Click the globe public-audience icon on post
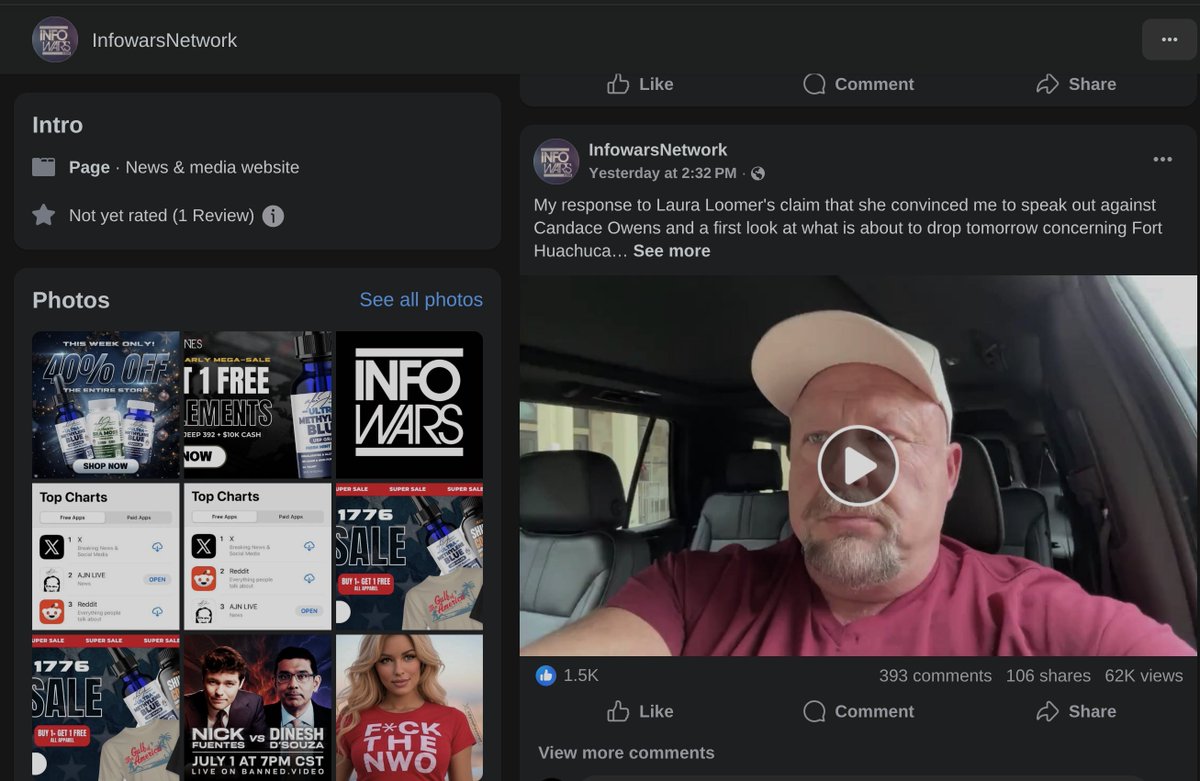1200x781 pixels. click(x=758, y=174)
